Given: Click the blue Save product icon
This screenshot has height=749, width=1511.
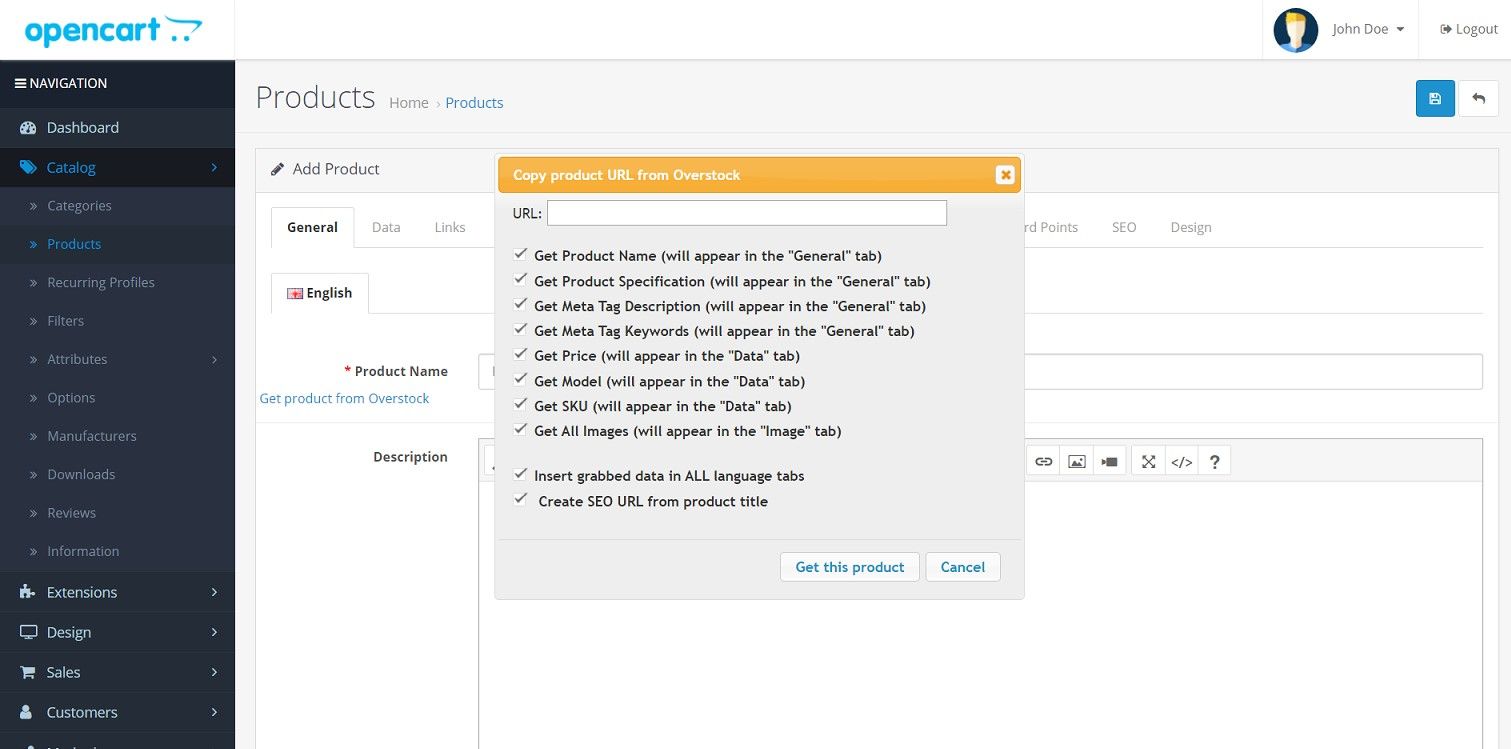Looking at the screenshot, I should 1435,98.
